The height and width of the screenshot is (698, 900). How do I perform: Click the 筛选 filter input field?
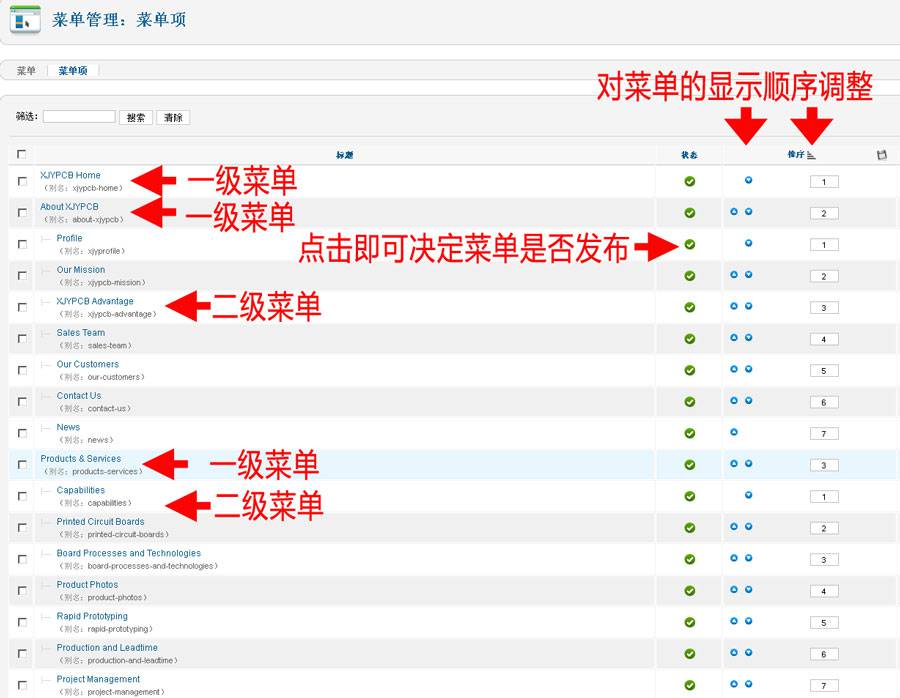click(80, 117)
